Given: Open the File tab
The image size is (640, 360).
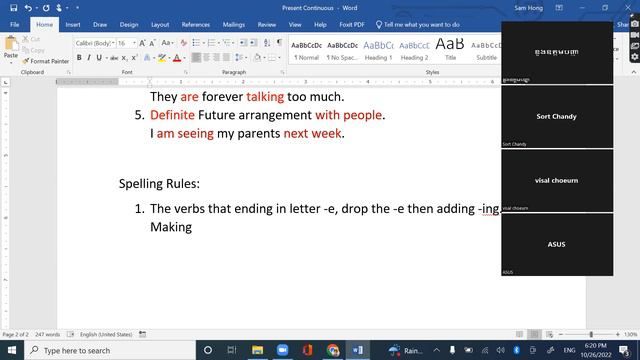Looking at the screenshot, I should [15, 24].
